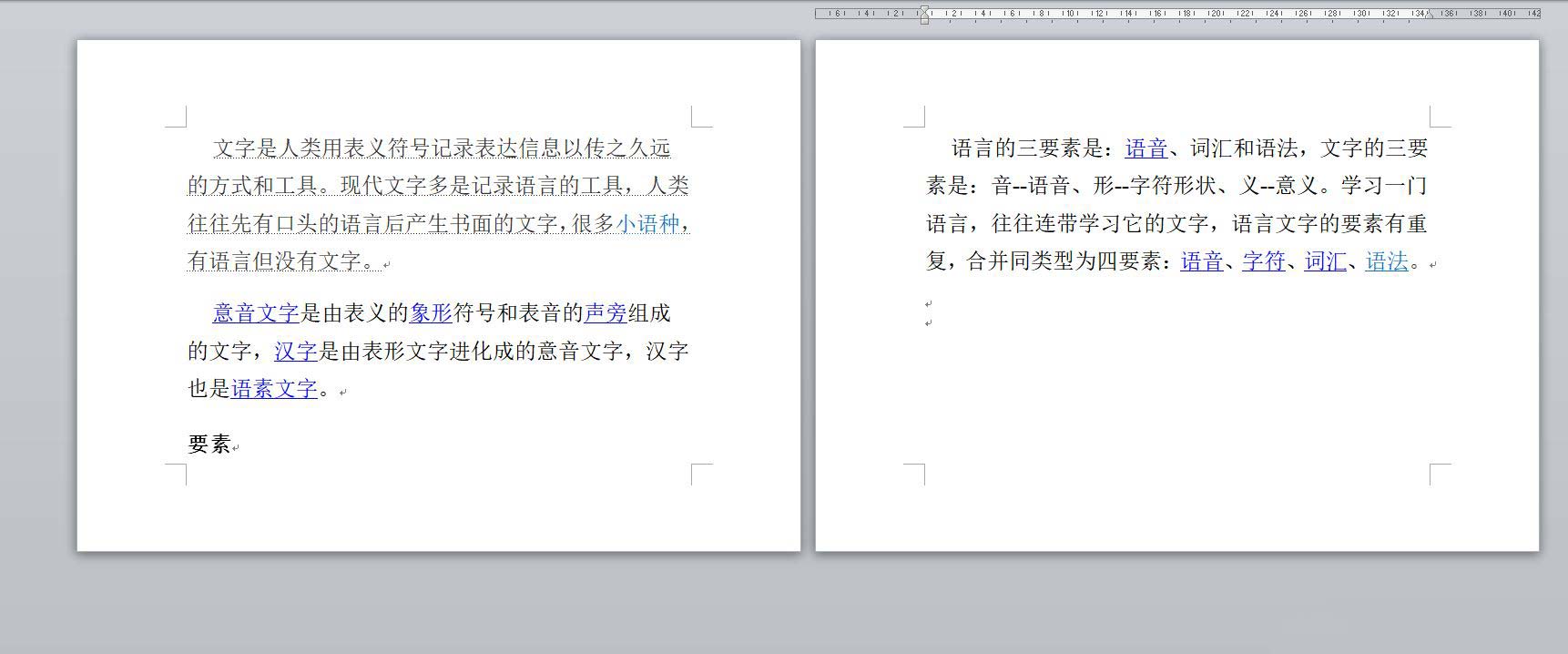This screenshot has height=654, width=1568.
Task: Open the 声旁 hyperlink
Action: point(605,314)
